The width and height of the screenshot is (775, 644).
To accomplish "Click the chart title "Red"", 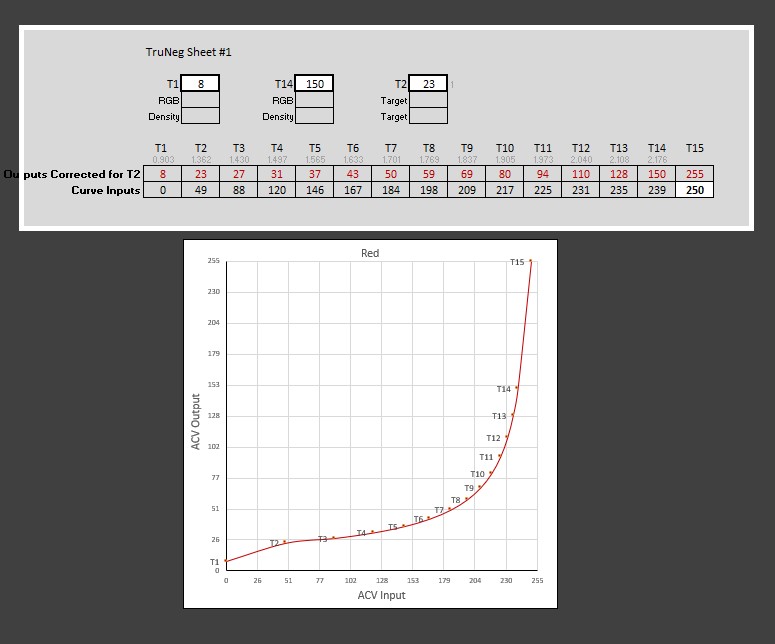I will coord(370,254).
